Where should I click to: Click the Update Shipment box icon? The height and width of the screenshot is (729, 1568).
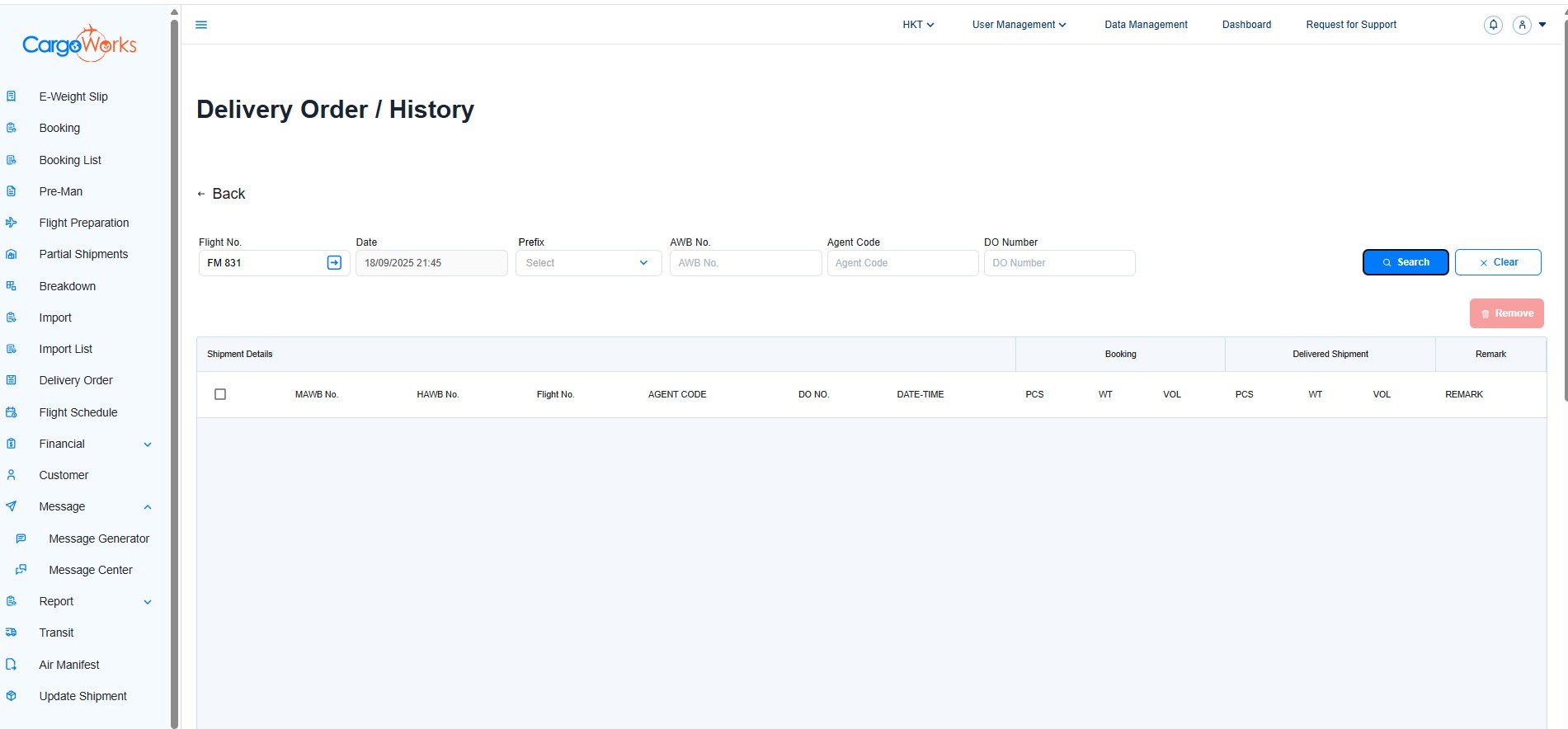12,696
